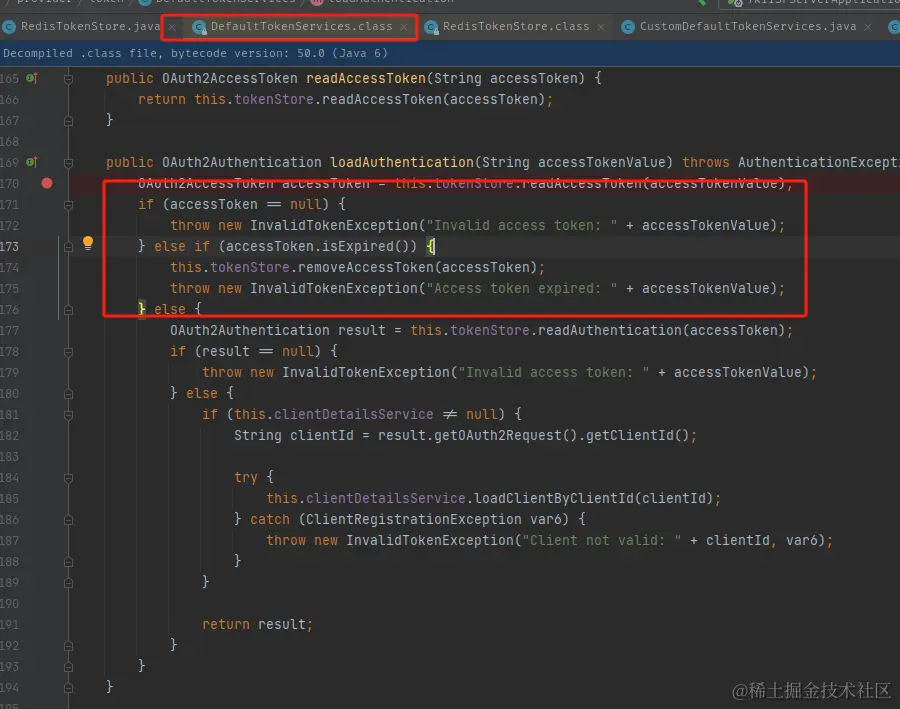Click readAuthentication call on line 177

610,330
